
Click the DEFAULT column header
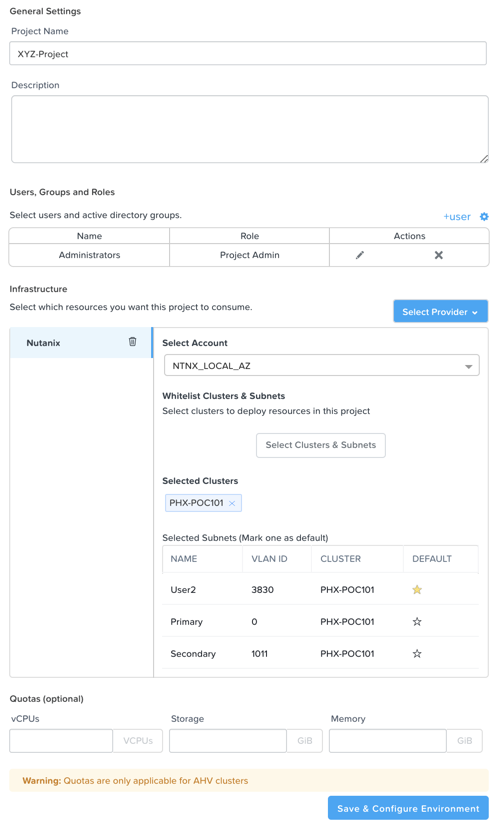[x=432, y=559]
